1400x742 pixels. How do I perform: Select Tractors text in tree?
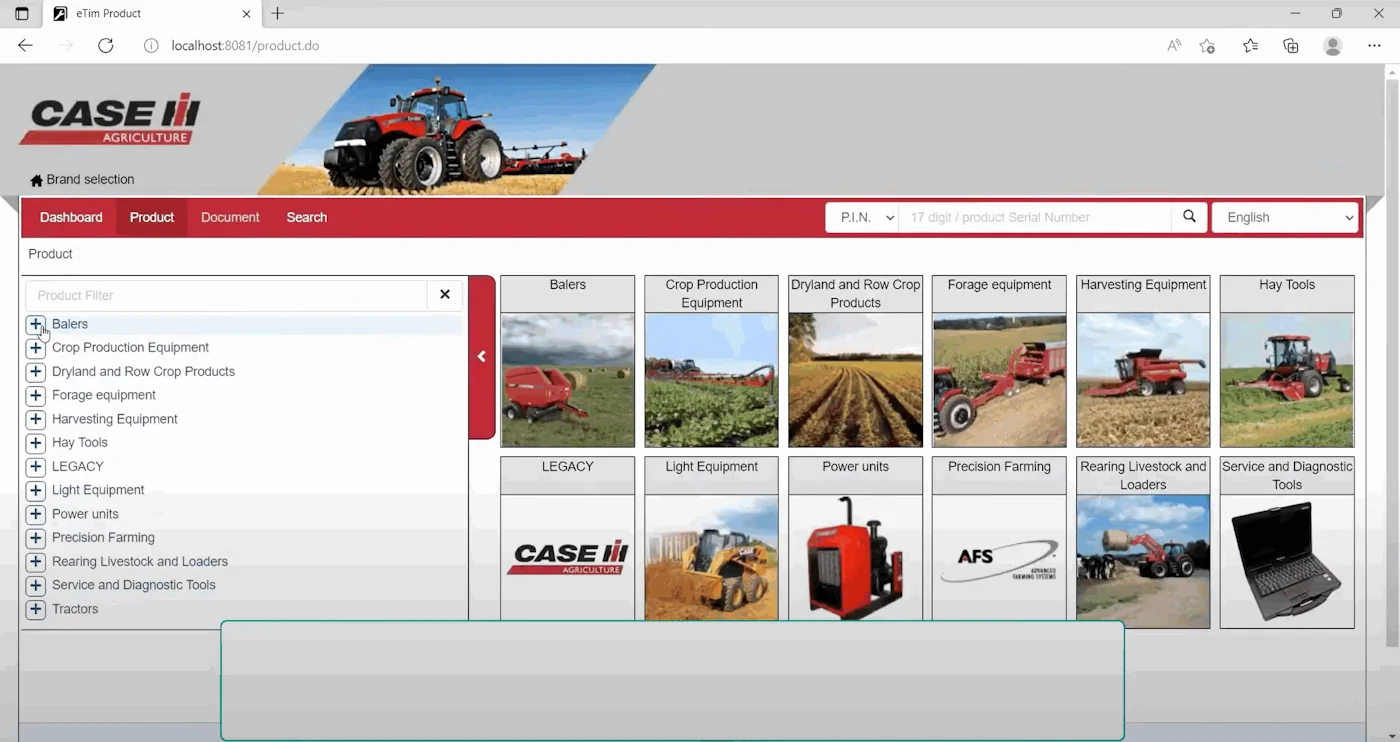75,609
